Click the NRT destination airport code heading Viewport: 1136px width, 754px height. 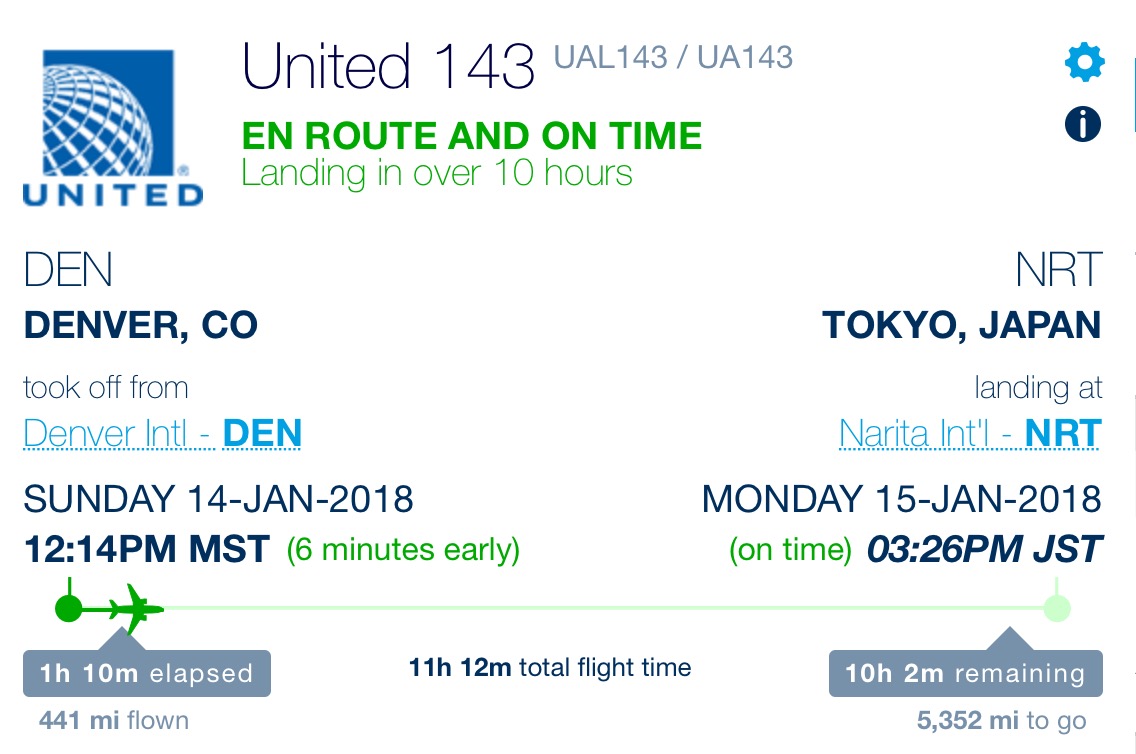pyautogui.click(x=1058, y=269)
